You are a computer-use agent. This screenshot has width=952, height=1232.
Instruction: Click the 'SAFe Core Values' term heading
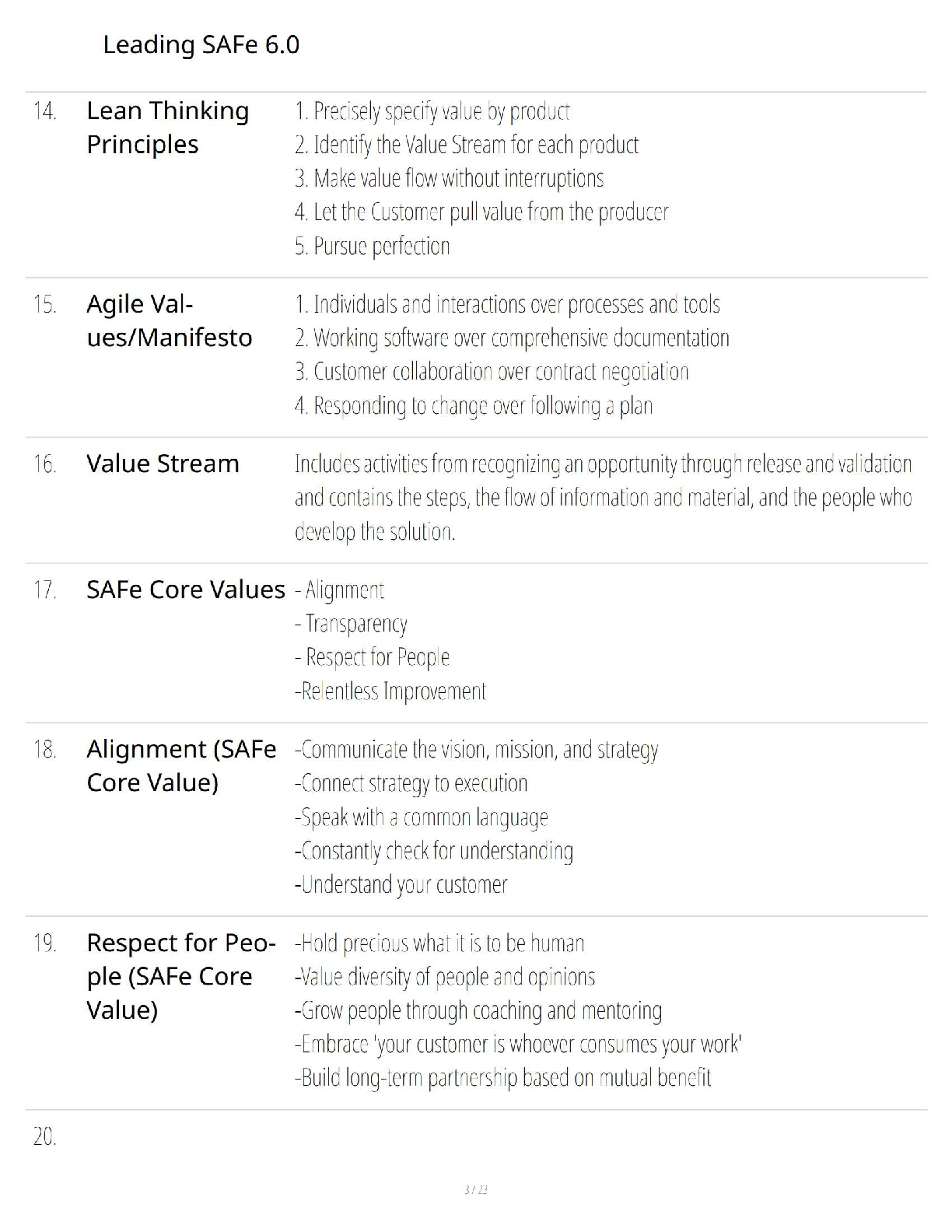pos(185,590)
